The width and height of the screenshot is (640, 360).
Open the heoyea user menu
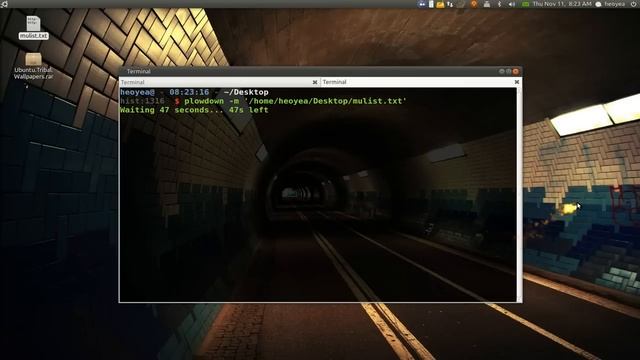(614, 4)
